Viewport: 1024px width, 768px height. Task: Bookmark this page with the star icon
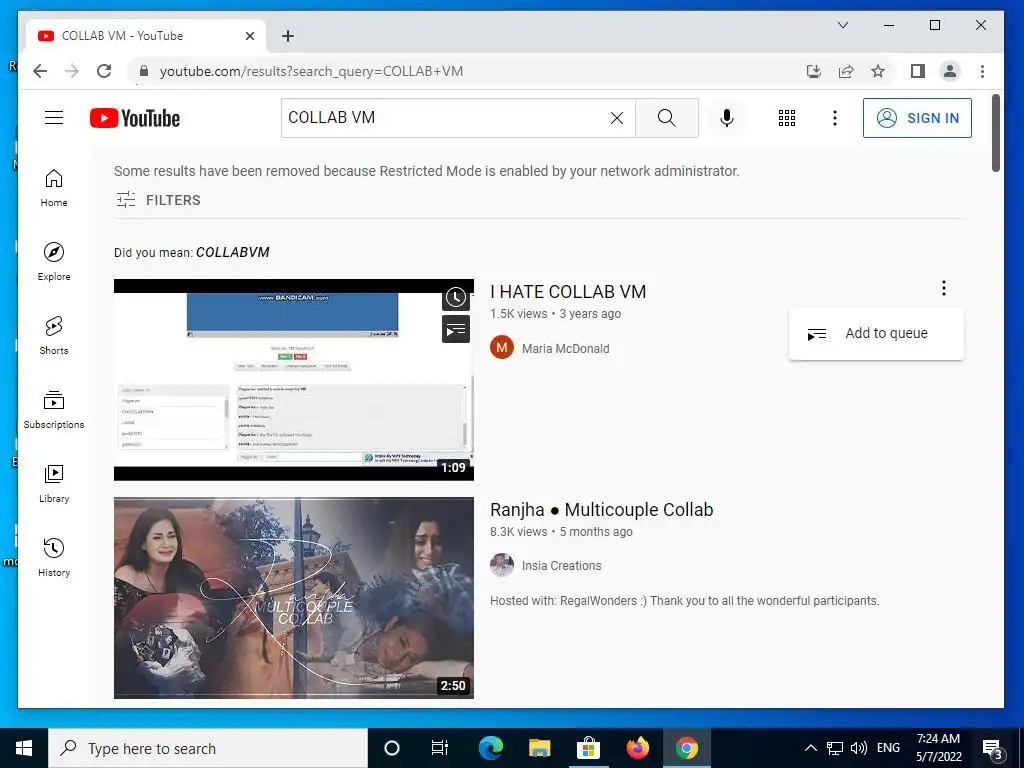(878, 71)
